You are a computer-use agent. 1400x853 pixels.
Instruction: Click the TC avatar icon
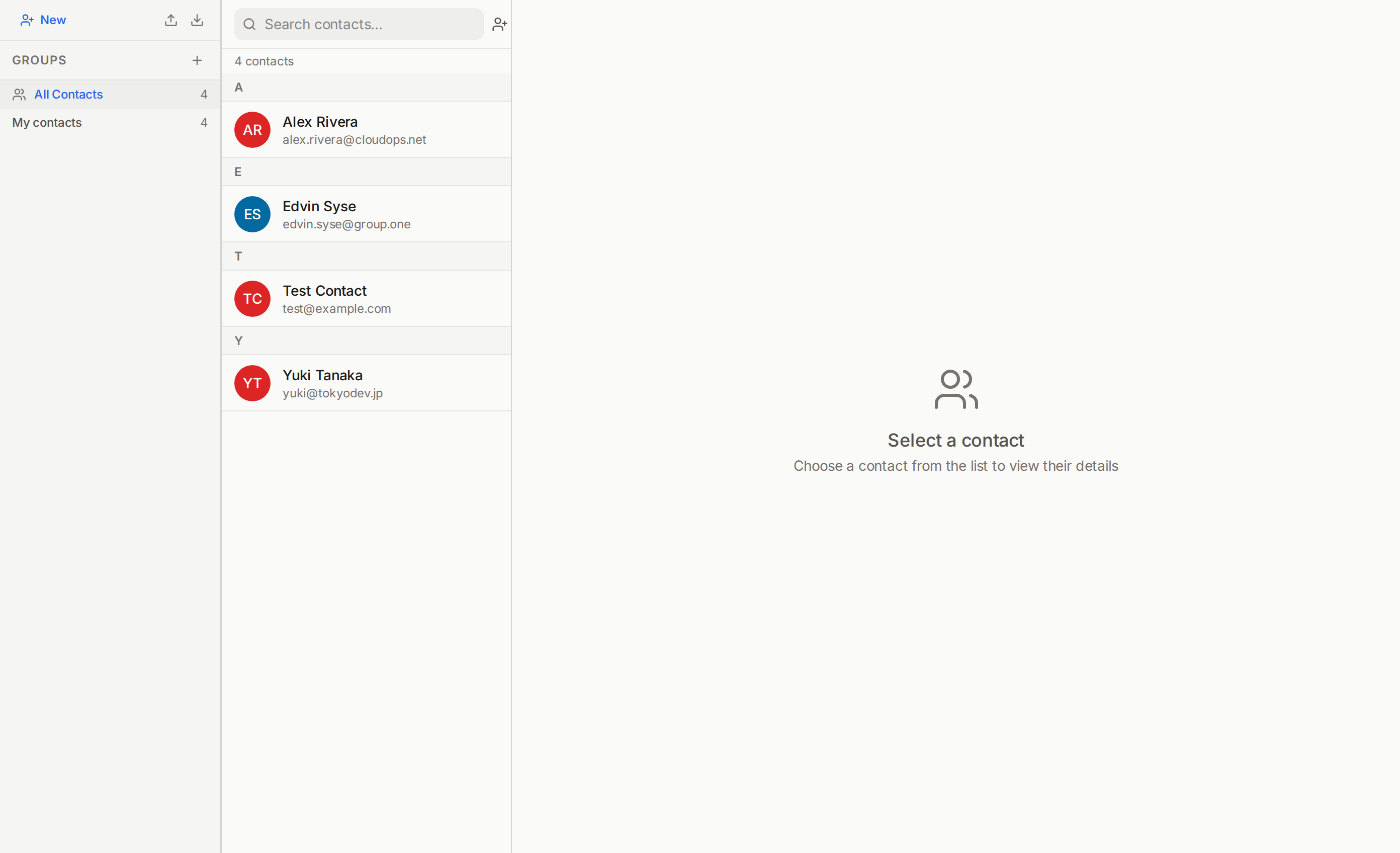click(x=252, y=299)
